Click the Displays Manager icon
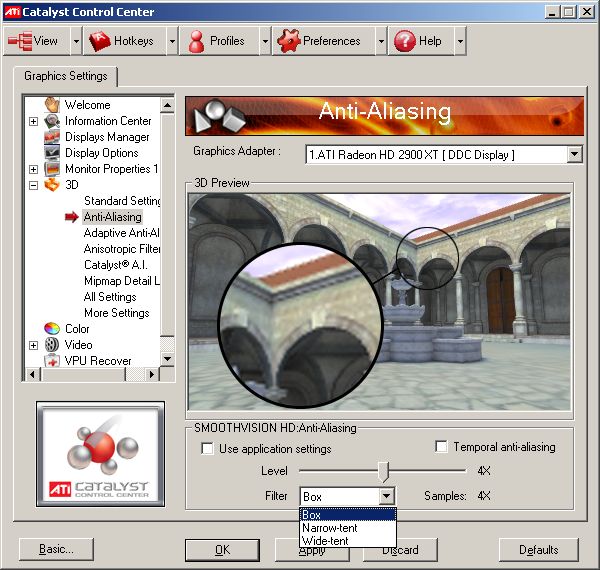This screenshot has height=570, width=600. tap(52, 137)
